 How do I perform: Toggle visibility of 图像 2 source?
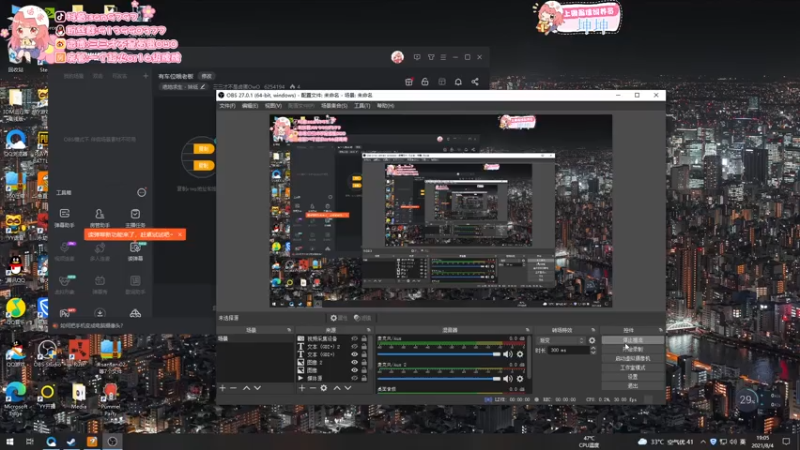pos(355,362)
